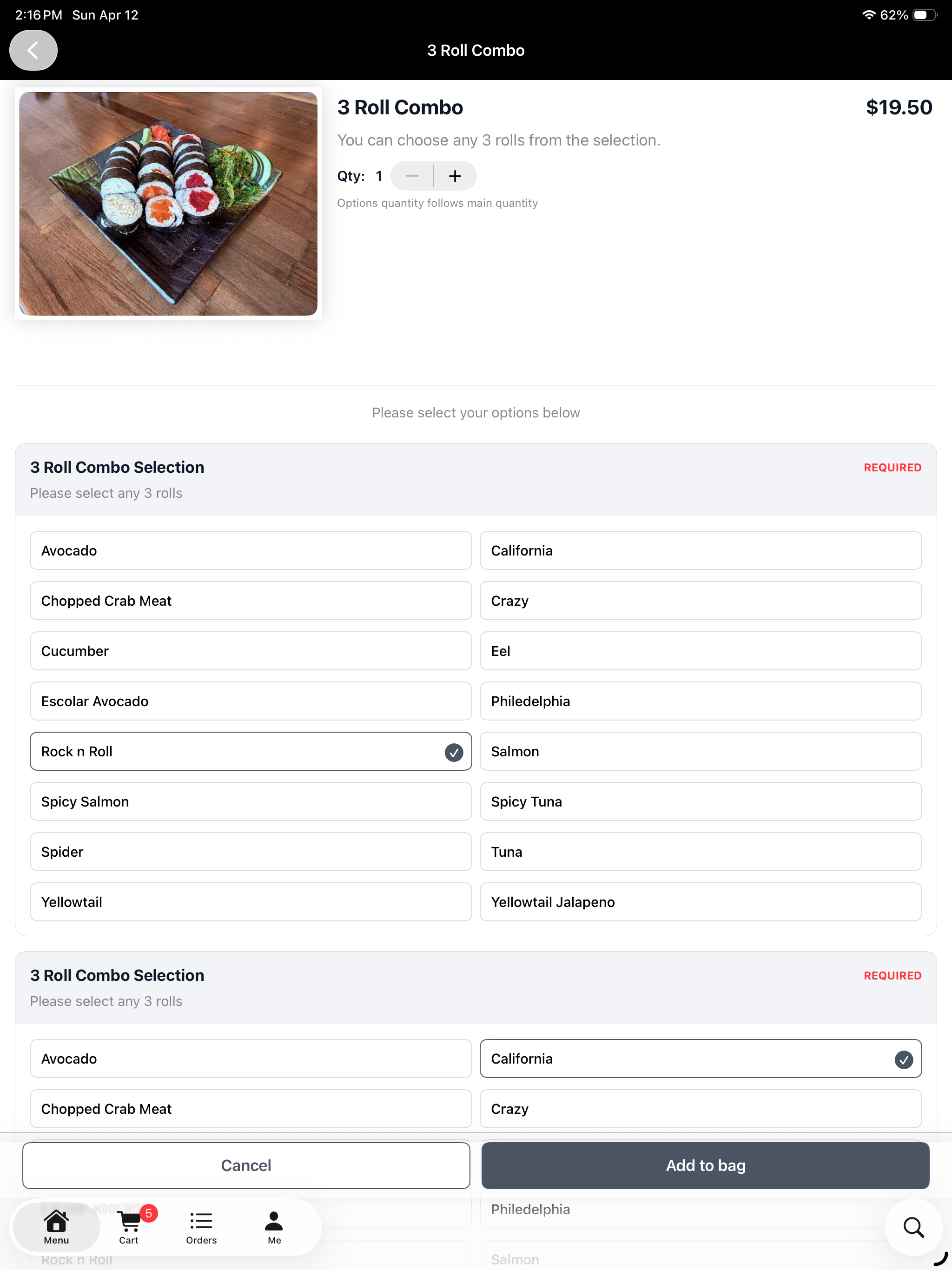952x1270 pixels.
Task: Go to the Menu home tab
Action: pos(56,1226)
